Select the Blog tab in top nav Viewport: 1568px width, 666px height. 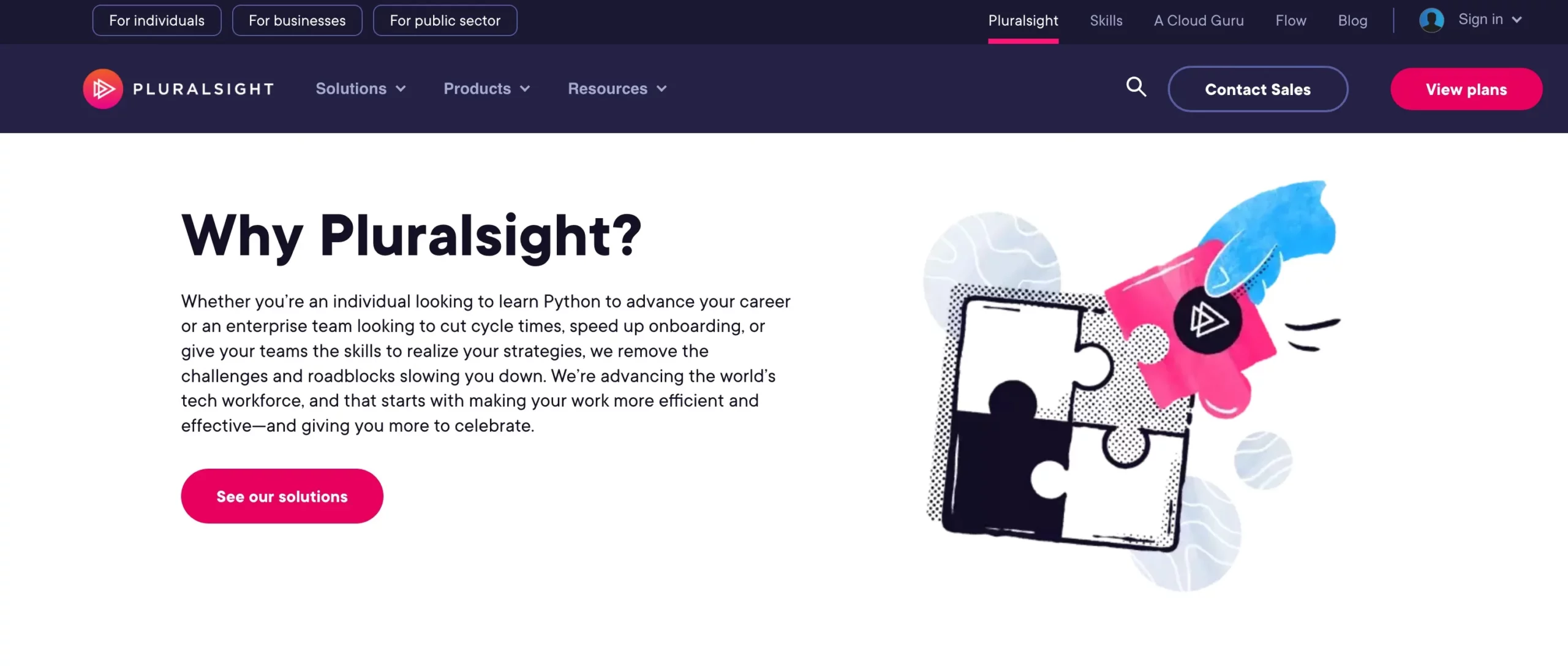tap(1353, 20)
